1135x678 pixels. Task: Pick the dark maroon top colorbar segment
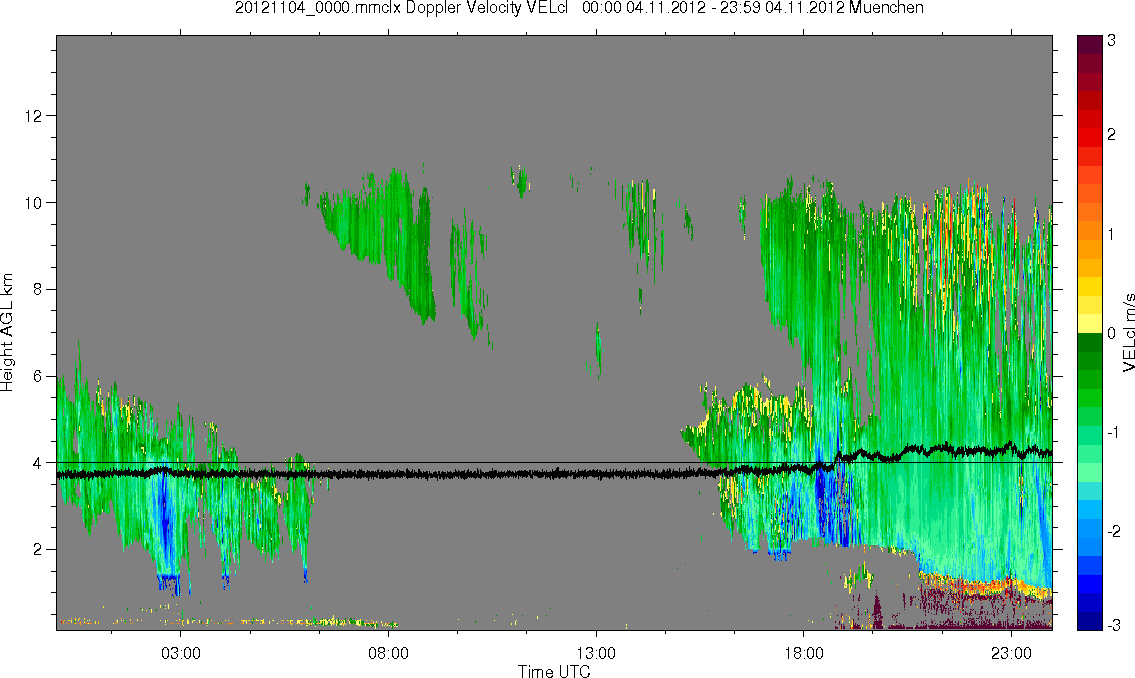1089,44
